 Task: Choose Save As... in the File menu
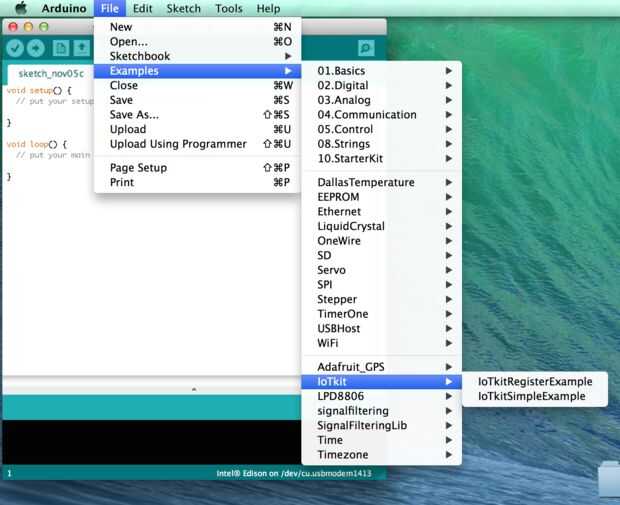point(197,115)
